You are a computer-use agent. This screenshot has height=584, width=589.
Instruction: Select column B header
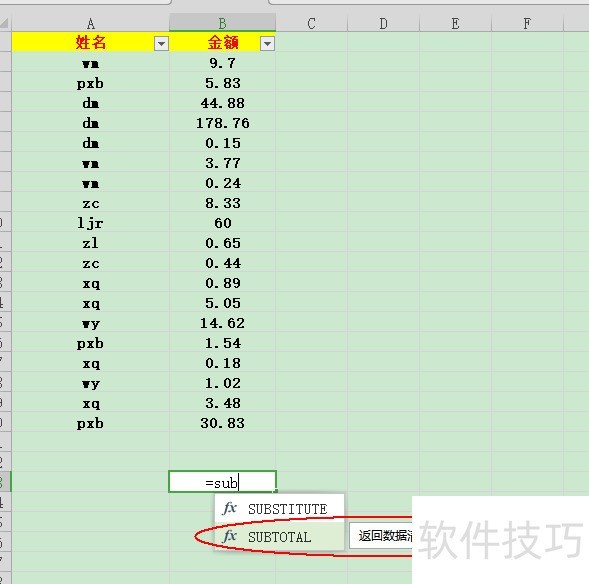click(222, 24)
